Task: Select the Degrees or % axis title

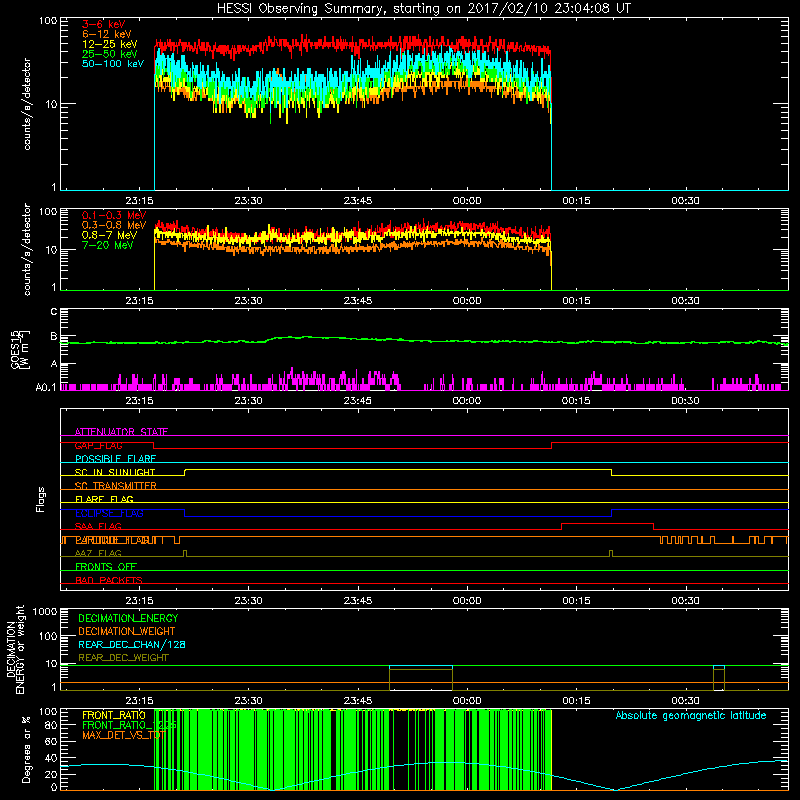Action: (x=26, y=749)
